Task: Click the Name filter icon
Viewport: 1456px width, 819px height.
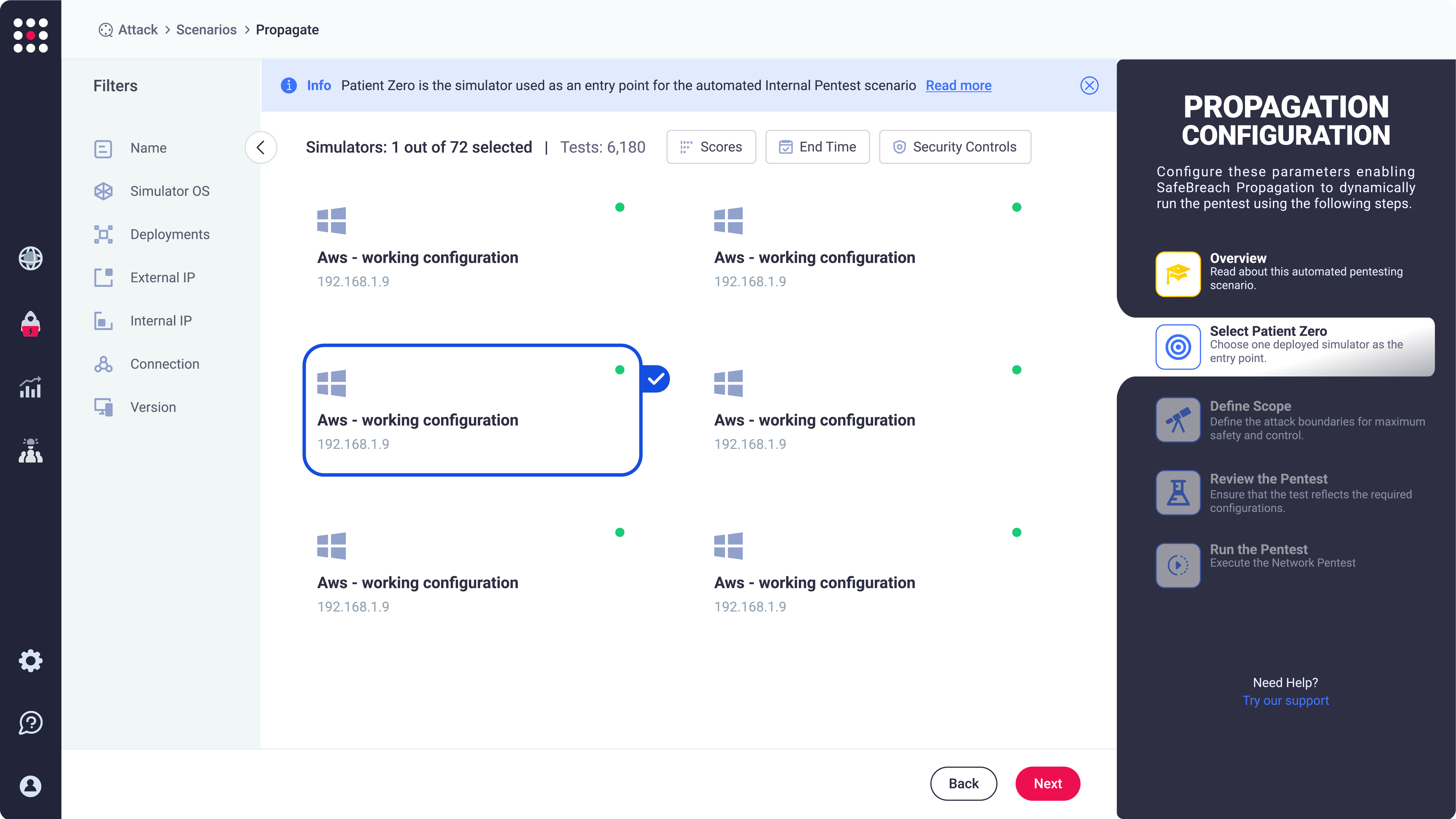Action: 103,149
